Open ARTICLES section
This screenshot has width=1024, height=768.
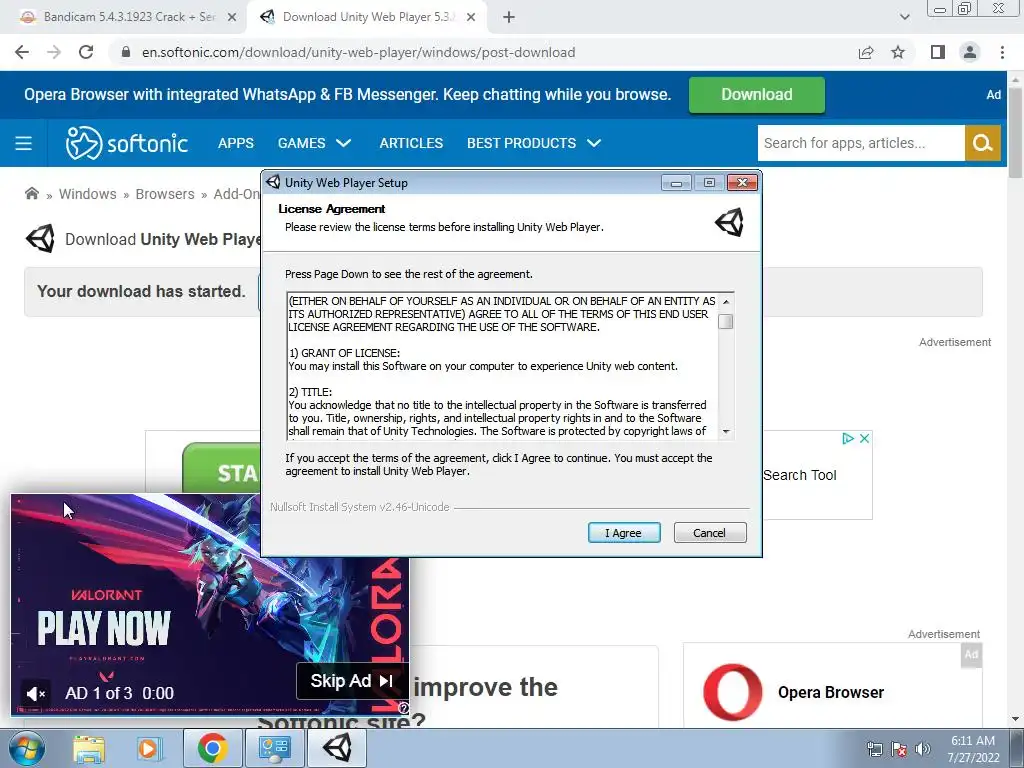pos(411,143)
